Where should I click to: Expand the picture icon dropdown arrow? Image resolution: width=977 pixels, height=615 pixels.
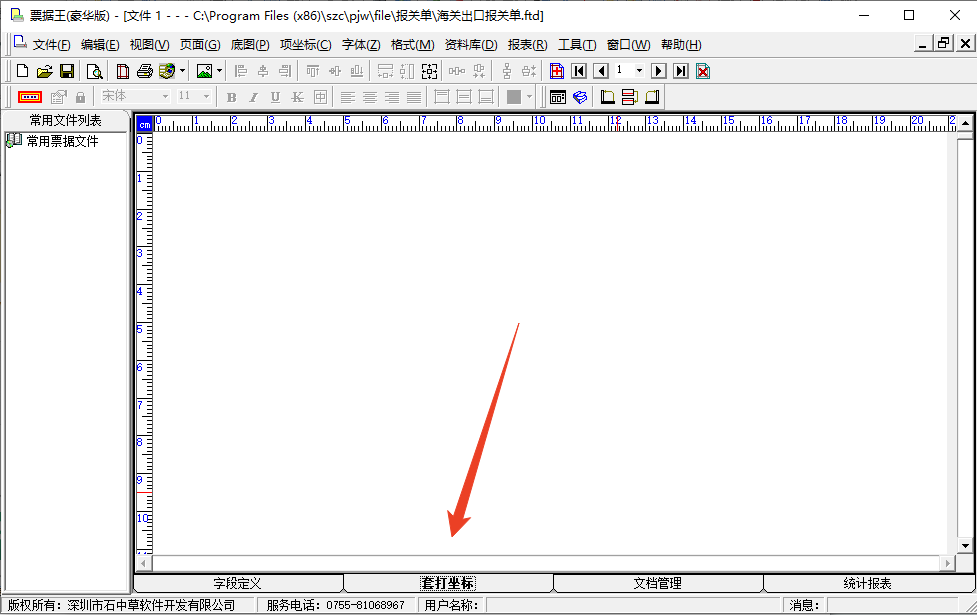pos(219,71)
